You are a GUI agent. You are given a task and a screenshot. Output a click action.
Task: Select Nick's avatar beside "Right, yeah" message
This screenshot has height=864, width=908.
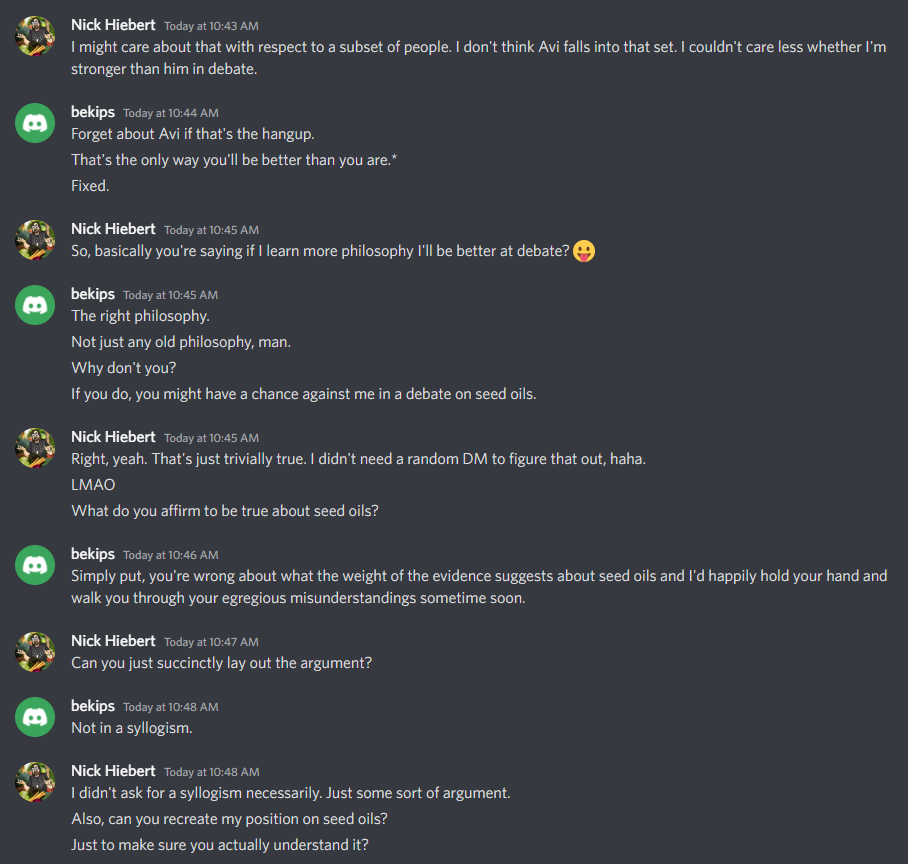(35, 448)
